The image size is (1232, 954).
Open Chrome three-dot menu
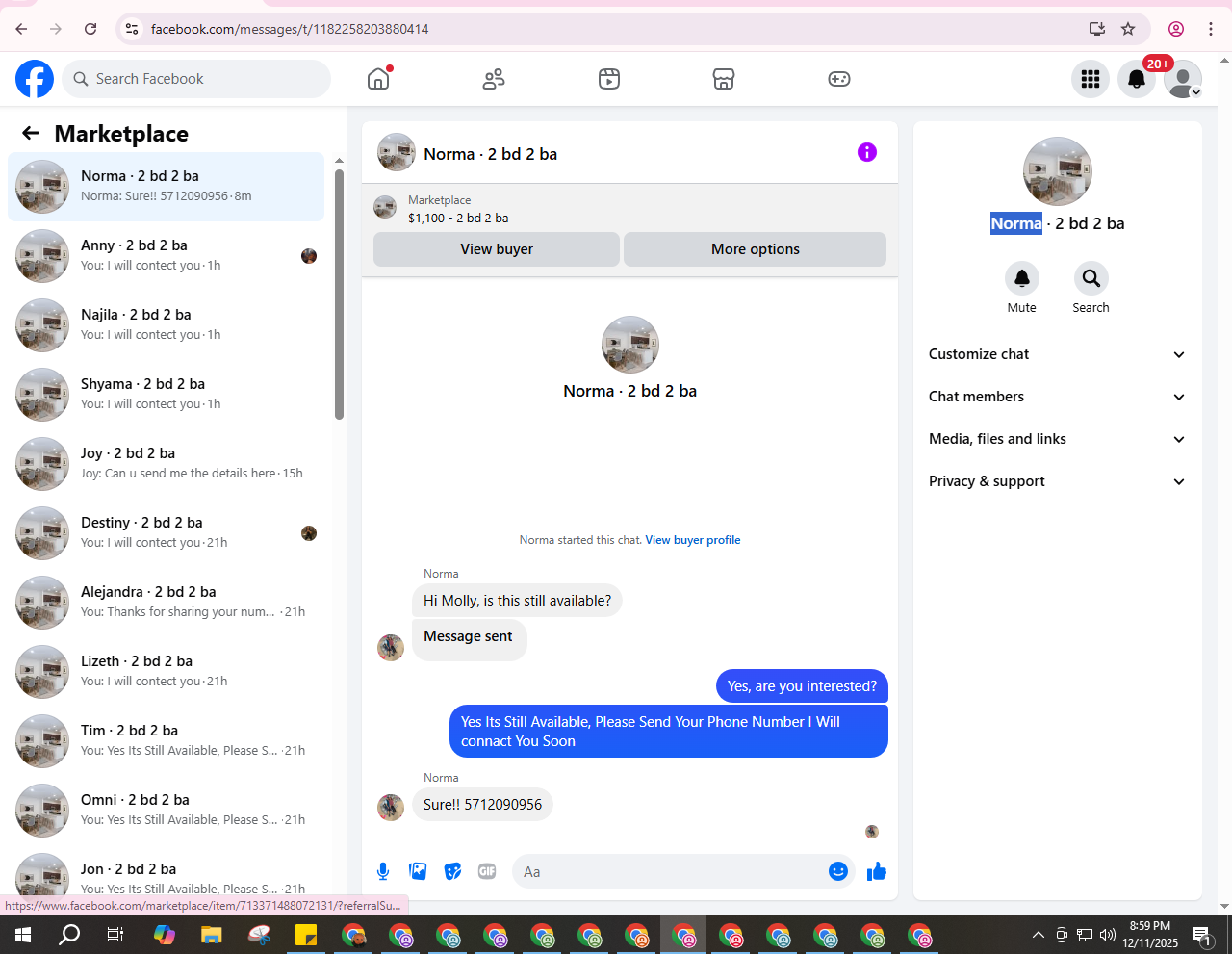1211,29
